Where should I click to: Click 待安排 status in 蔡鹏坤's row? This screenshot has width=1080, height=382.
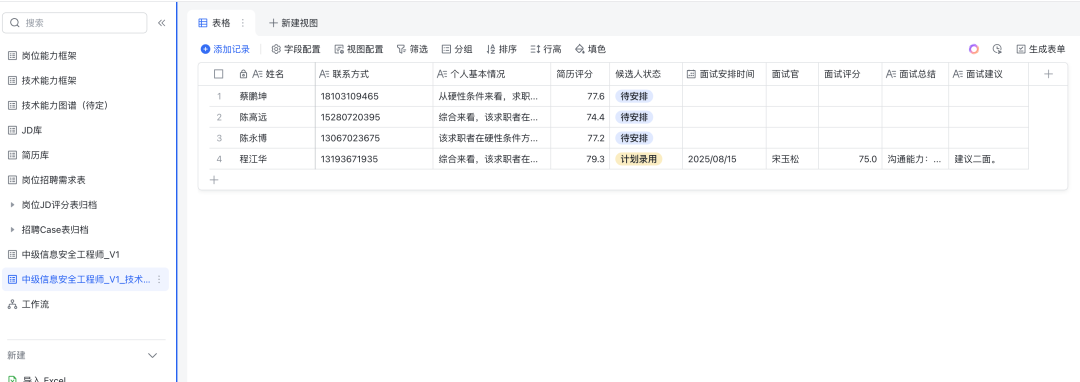(x=634, y=96)
